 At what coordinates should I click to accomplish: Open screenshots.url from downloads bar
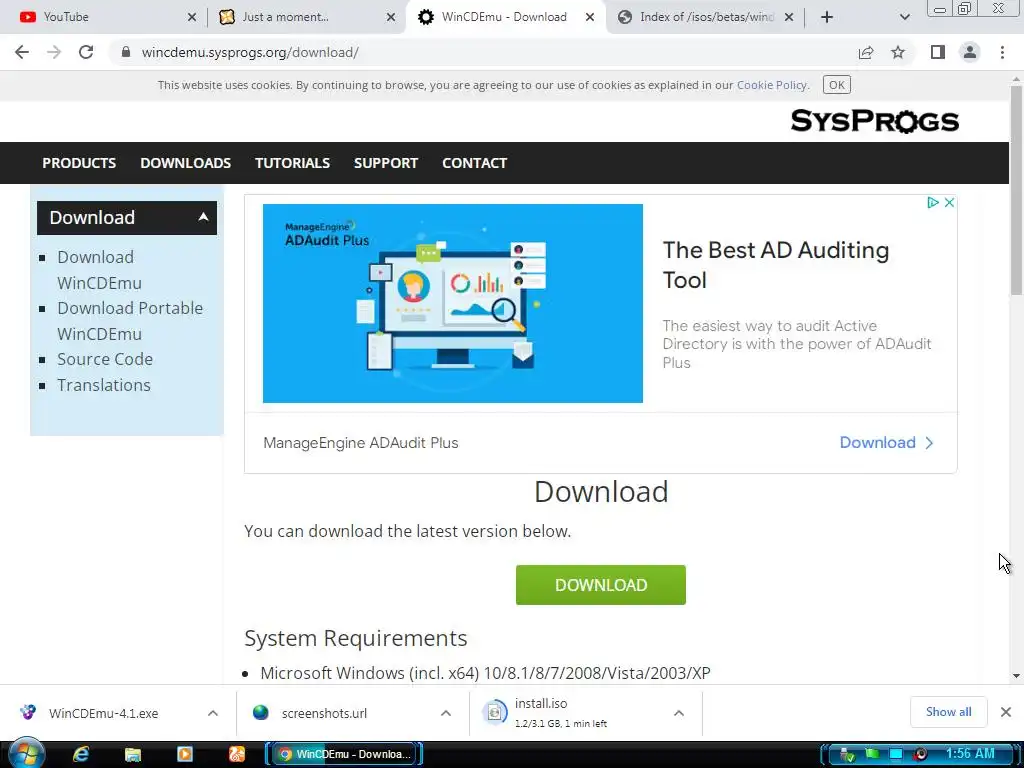point(324,713)
